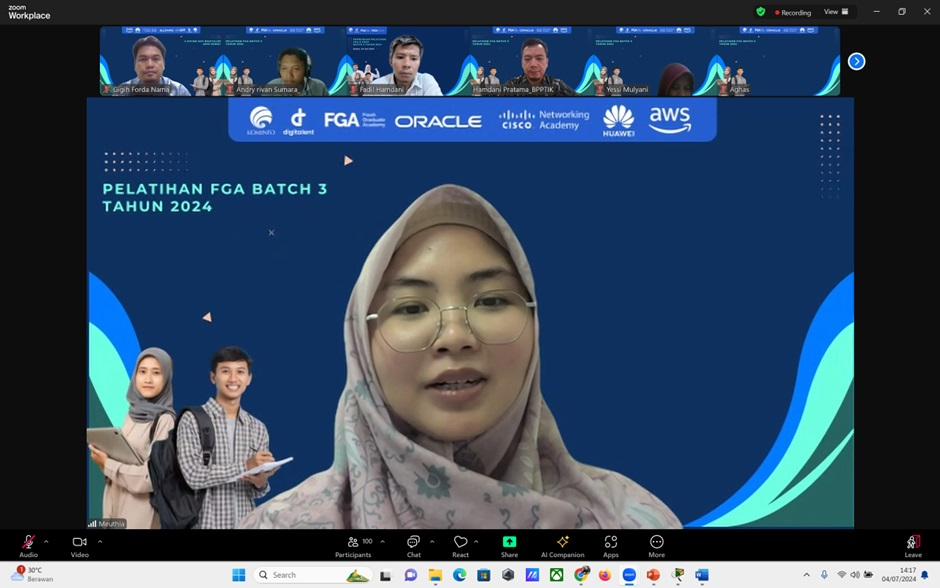Open the React emoji menu
Screen dimensions: 940x588
[460, 545]
